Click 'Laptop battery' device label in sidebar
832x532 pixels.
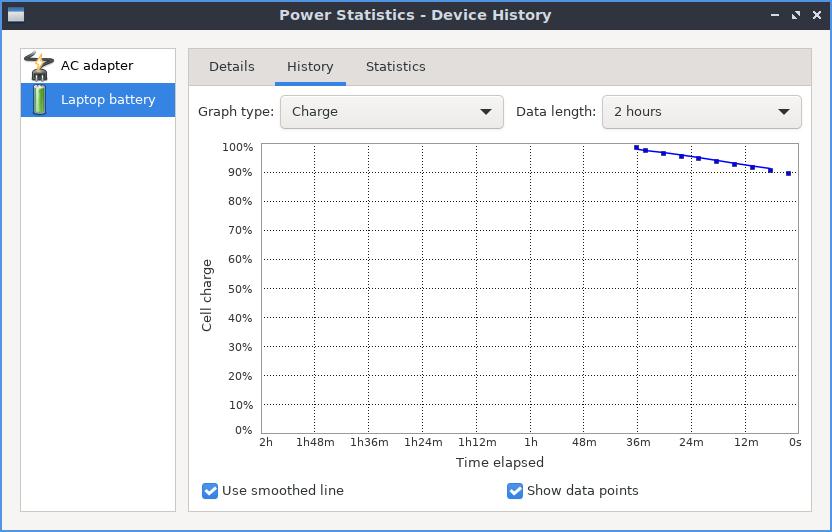108,100
